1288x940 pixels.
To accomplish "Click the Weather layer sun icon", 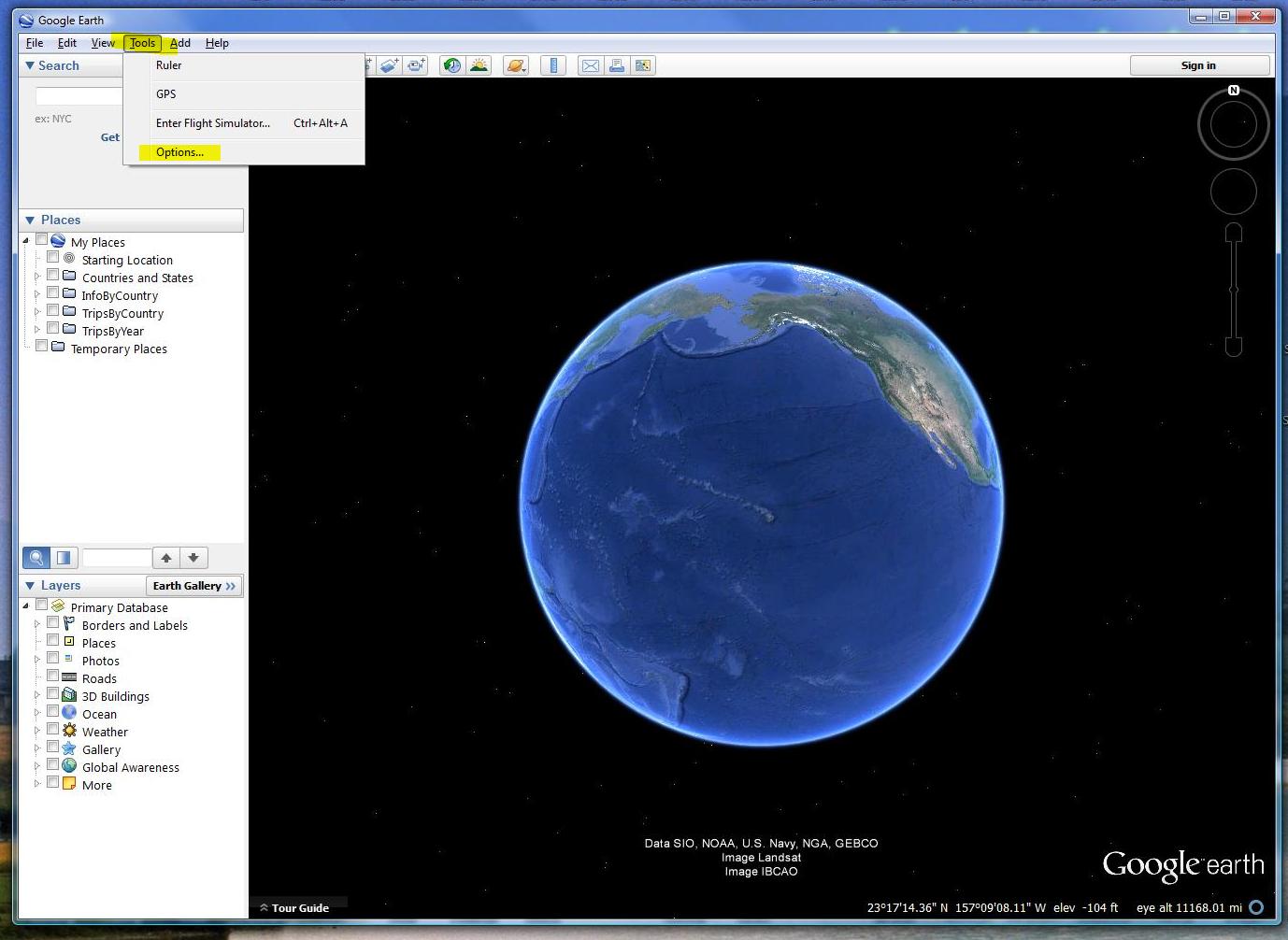I will click(69, 731).
